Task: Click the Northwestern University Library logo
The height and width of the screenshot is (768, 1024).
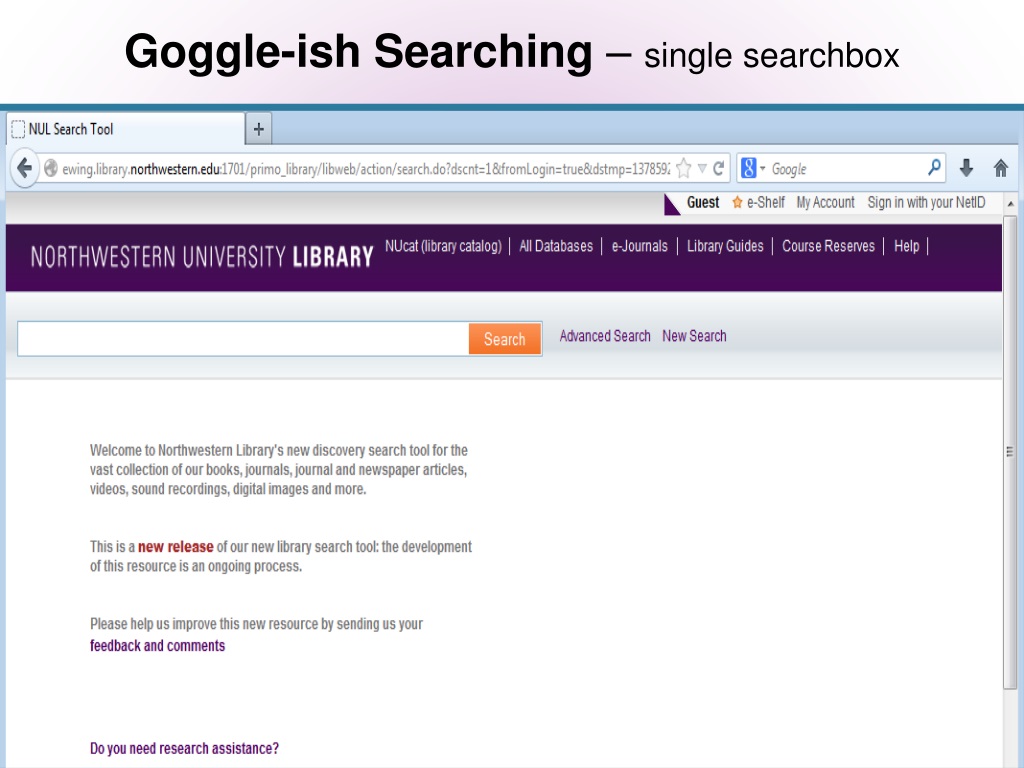Action: tap(202, 257)
